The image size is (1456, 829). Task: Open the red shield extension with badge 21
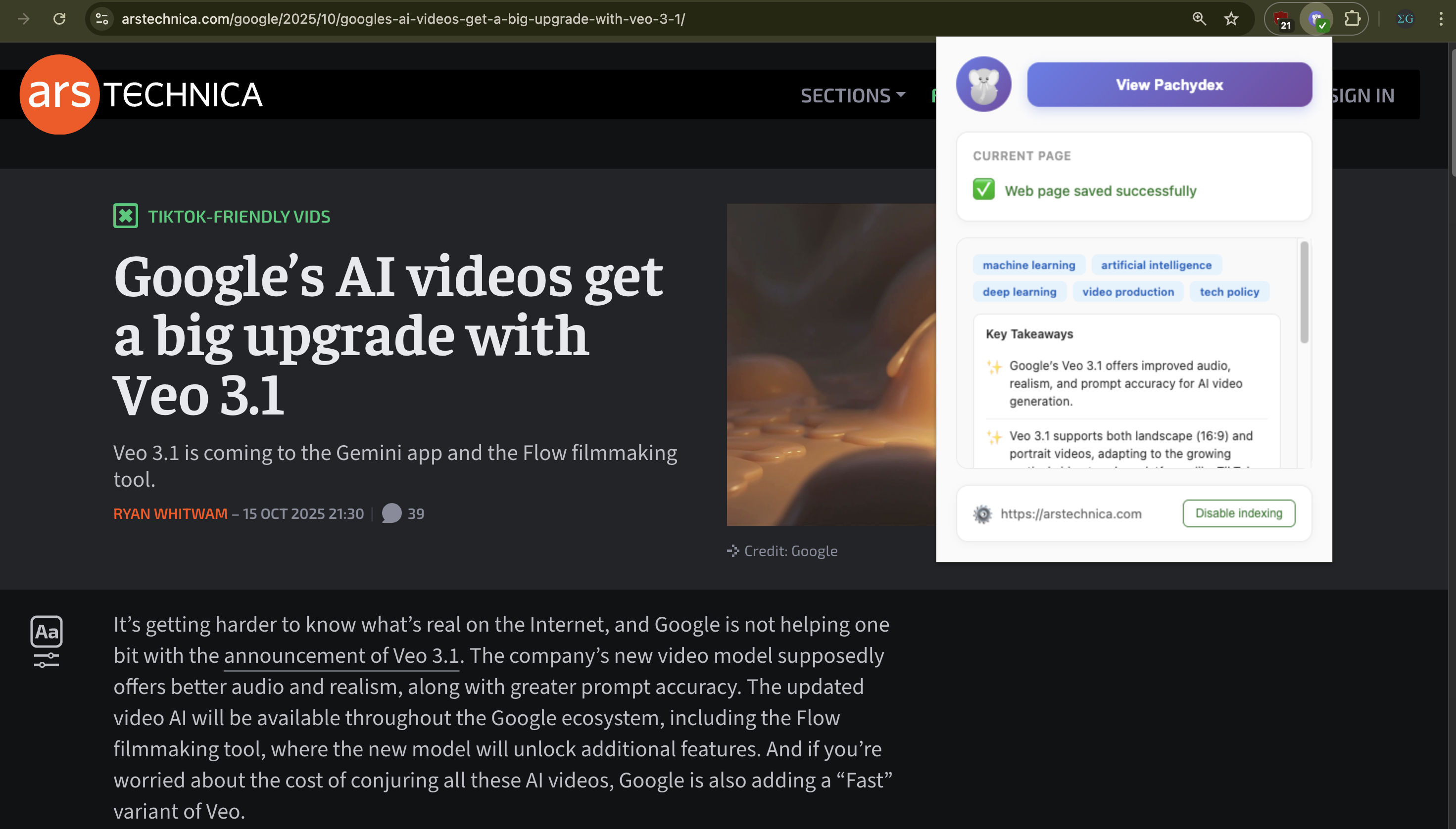tap(1281, 19)
